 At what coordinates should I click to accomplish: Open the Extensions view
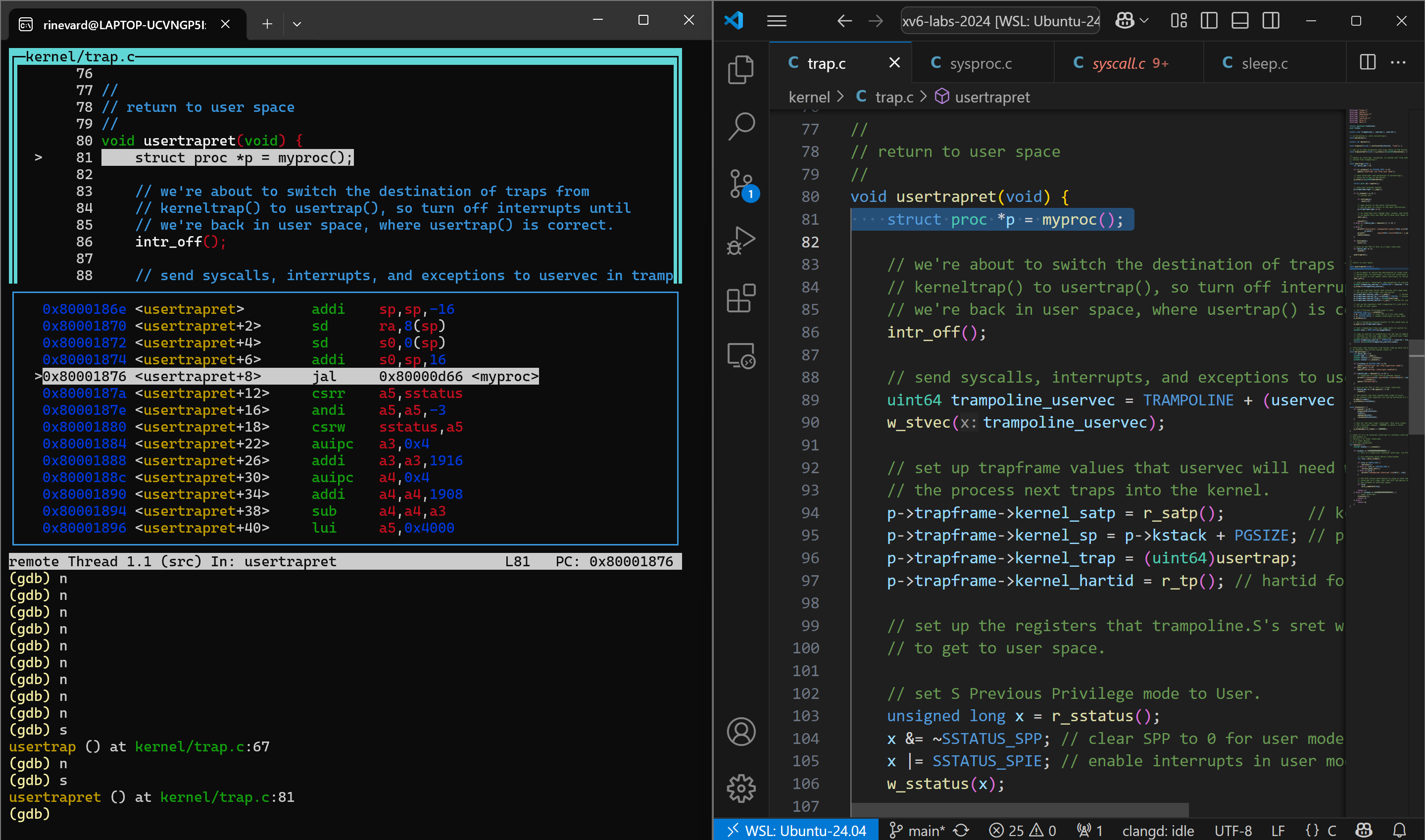[x=740, y=298]
